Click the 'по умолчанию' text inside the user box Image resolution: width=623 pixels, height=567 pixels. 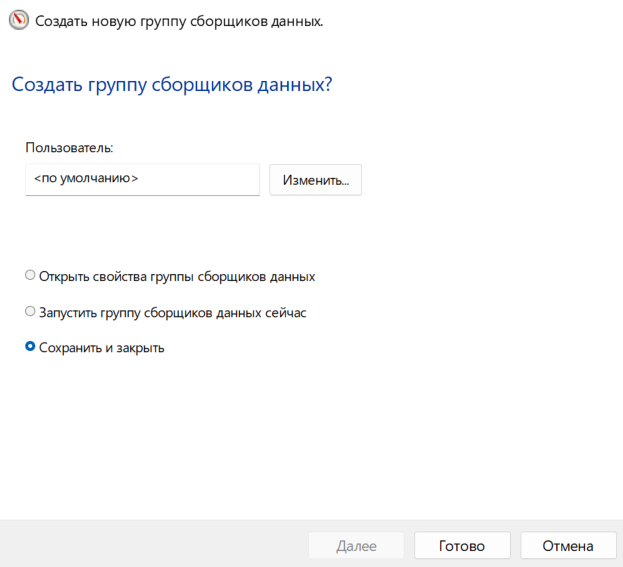coord(86,178)
